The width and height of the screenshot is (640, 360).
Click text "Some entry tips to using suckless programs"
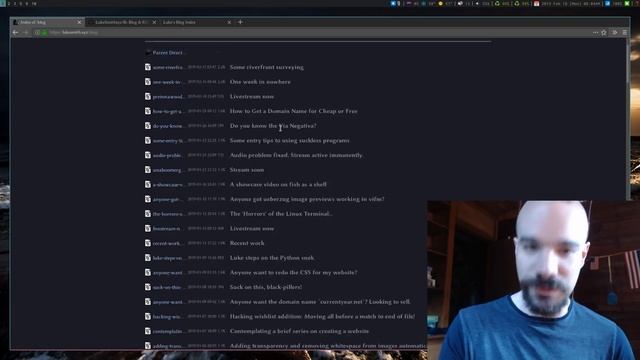[x=289, y=140]
